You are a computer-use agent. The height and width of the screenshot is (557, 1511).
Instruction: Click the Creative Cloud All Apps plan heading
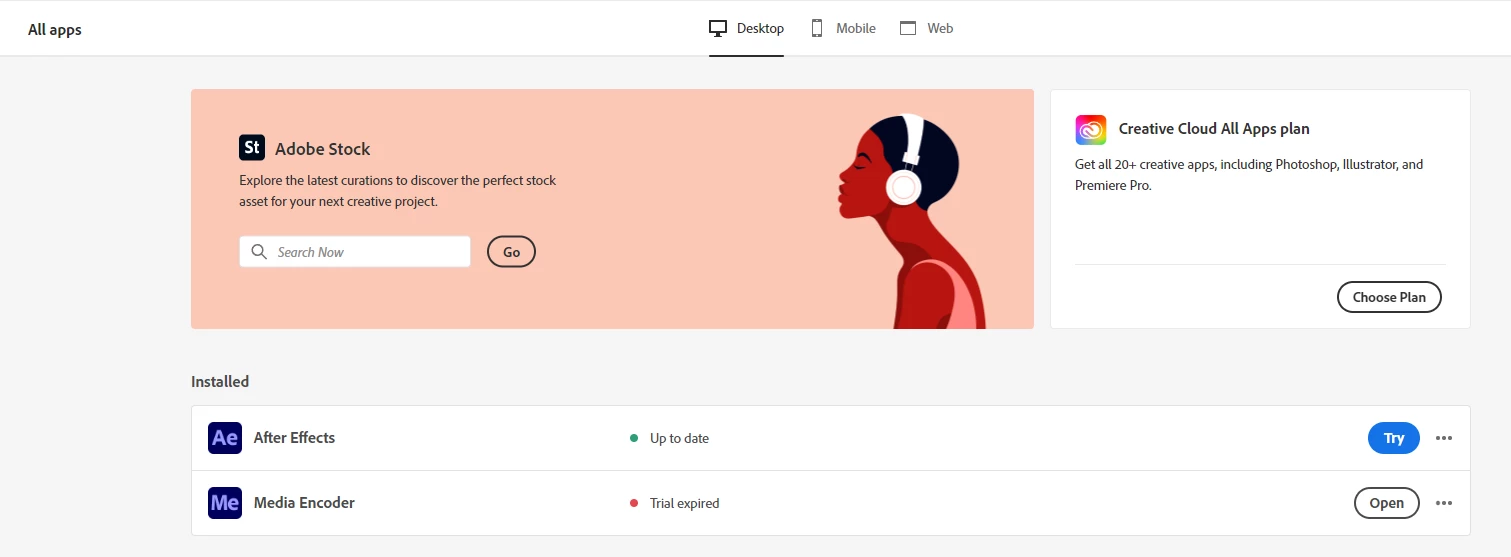click(1214, 129)
